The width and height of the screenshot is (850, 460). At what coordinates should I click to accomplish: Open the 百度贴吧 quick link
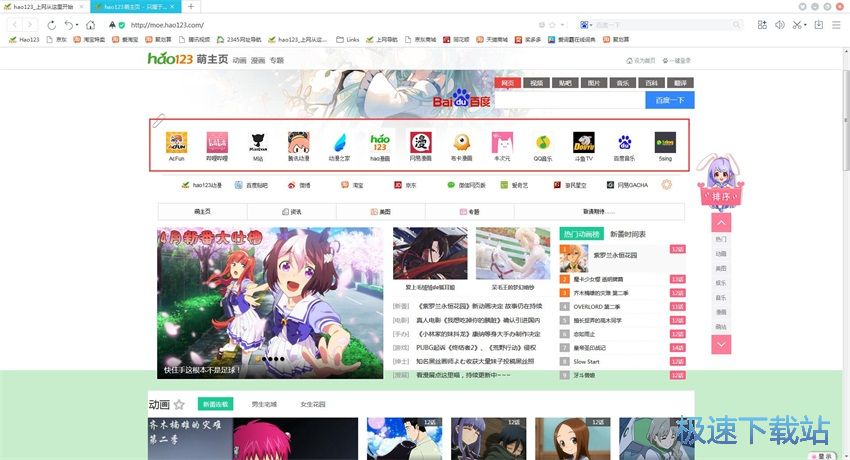point(251,185)
